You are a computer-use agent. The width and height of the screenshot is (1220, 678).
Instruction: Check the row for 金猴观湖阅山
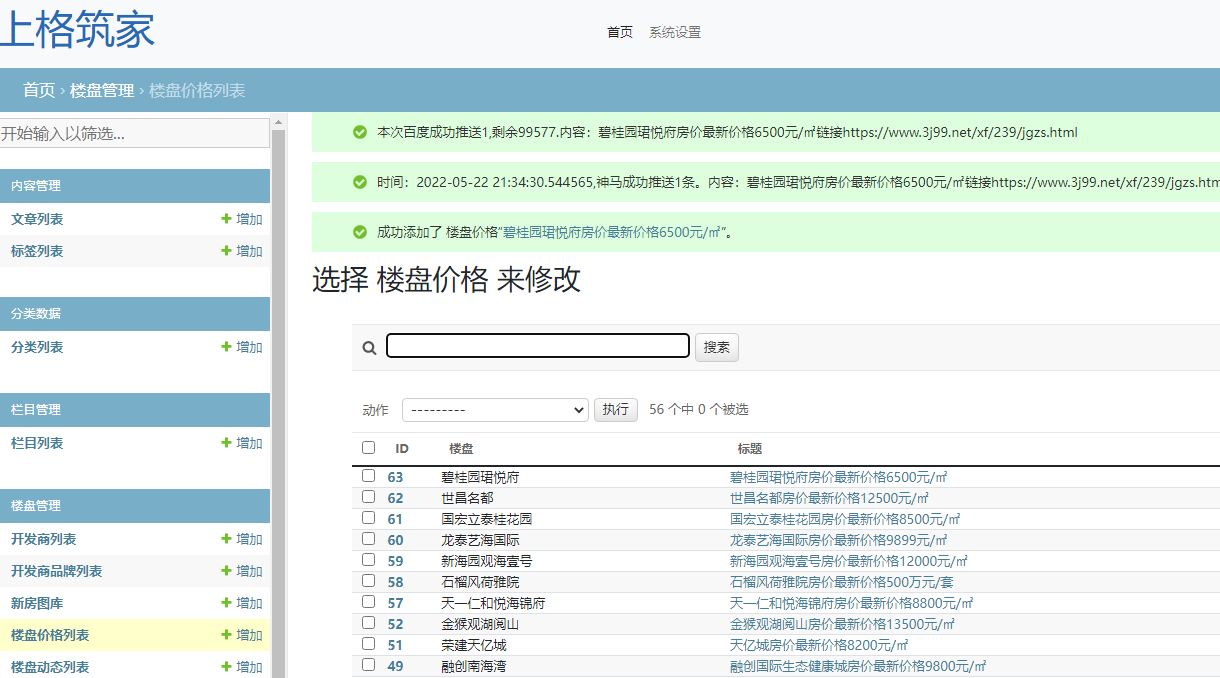tap(369, 623)
